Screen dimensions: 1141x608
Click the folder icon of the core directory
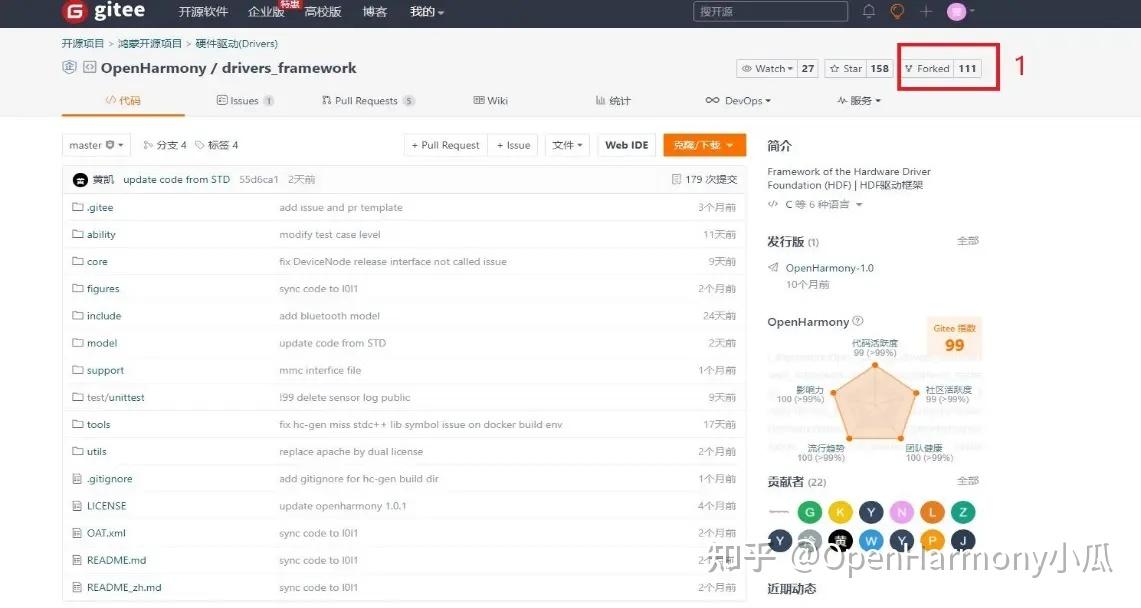(x=77, y=261)
